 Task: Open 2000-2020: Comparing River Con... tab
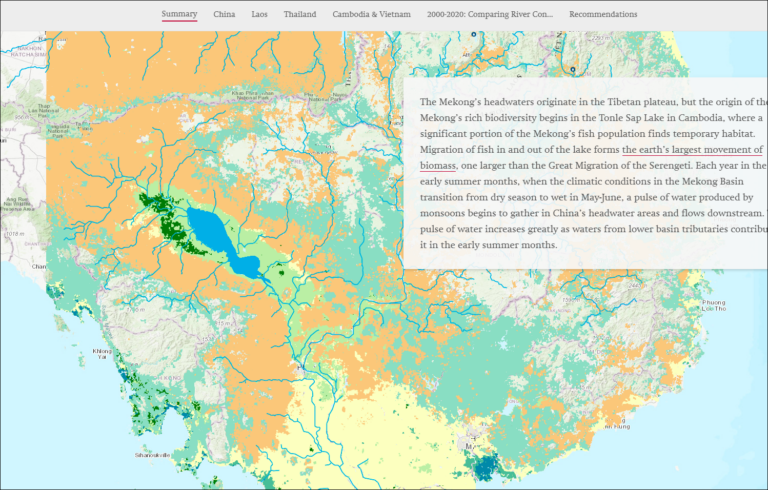[490, 14]
